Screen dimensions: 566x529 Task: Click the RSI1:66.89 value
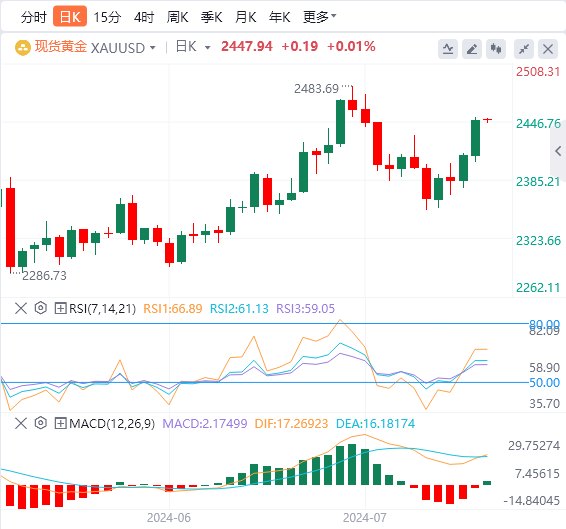(173, 309)
